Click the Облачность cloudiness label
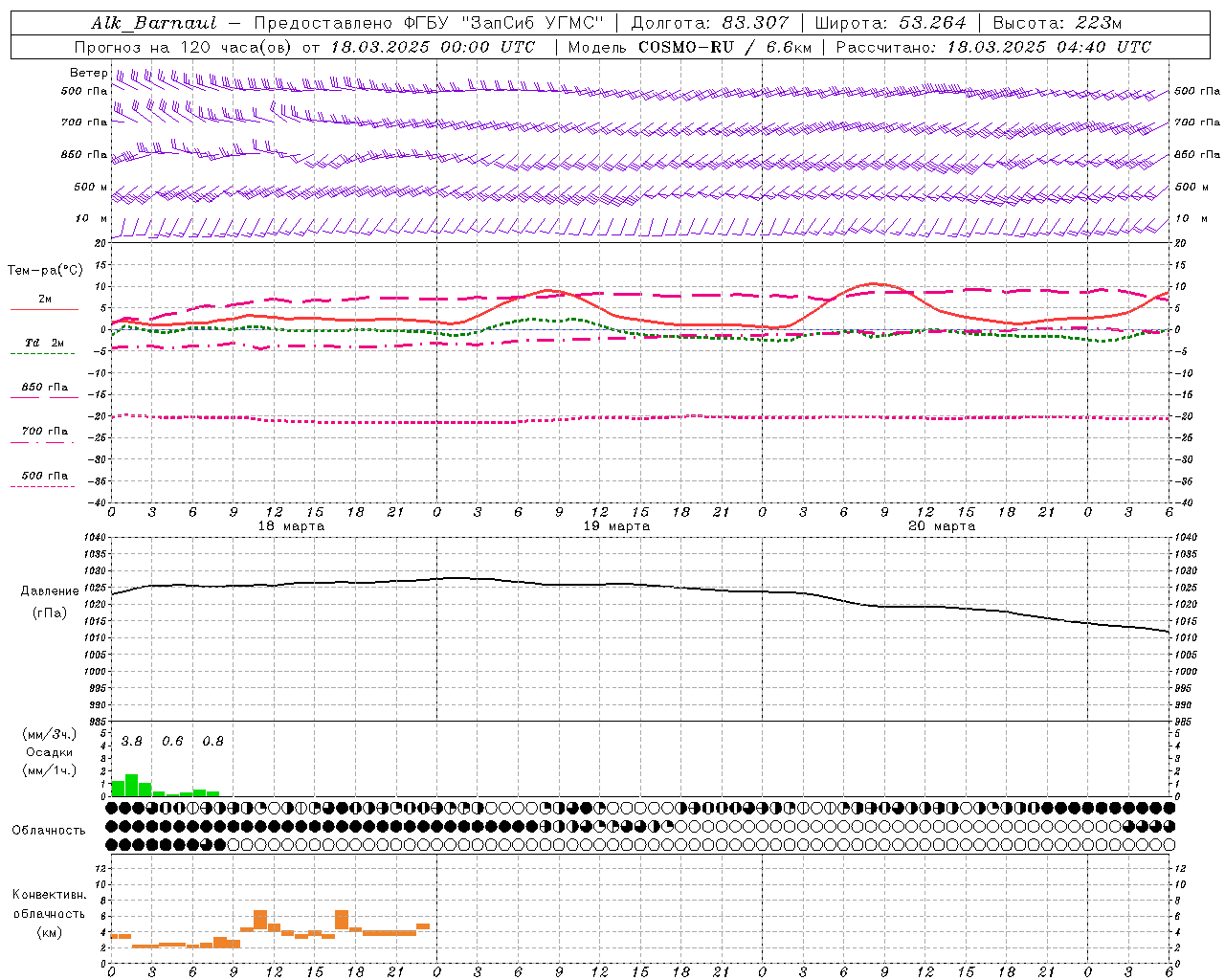The image size is (1225, 980). [x=49, y=831]
